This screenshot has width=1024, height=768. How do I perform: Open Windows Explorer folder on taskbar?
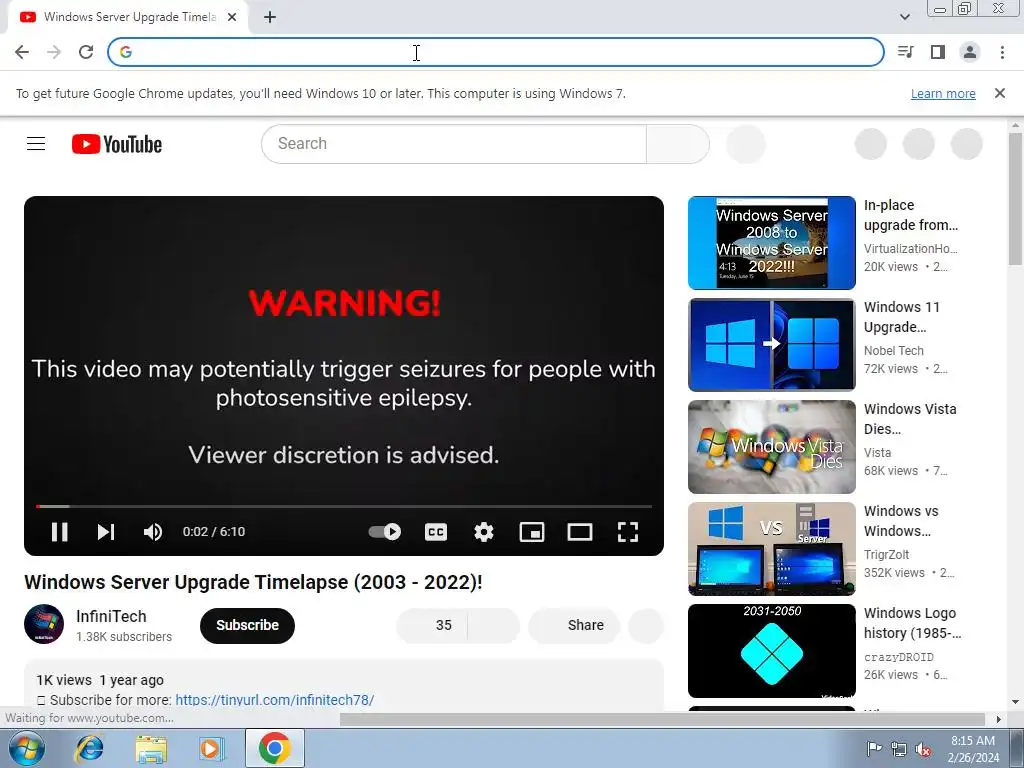tap(151, 748)
